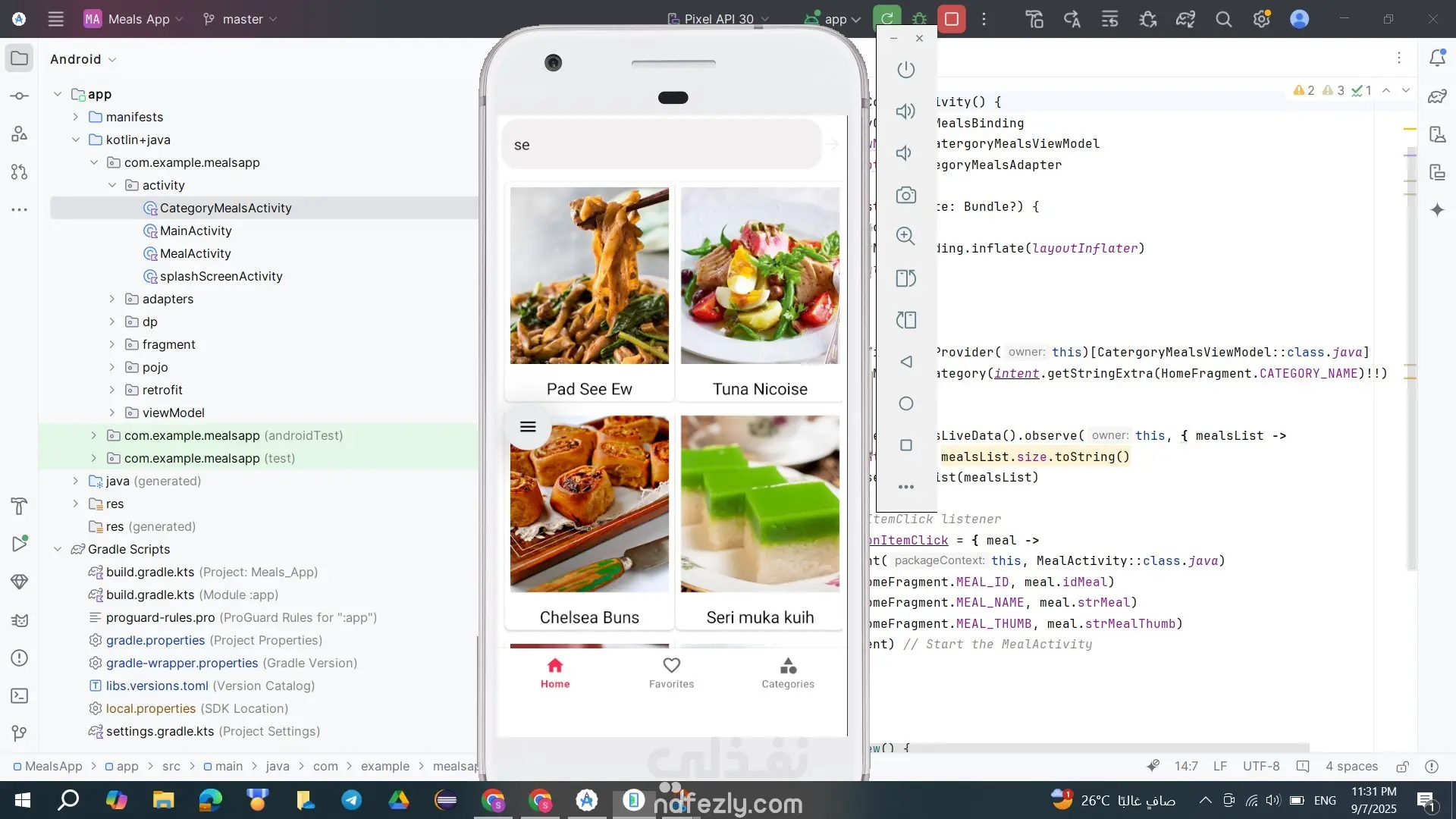Toggle read-only lock in status bar
The width and height of the screenshot is (1456, 819).
(1402, 766)
